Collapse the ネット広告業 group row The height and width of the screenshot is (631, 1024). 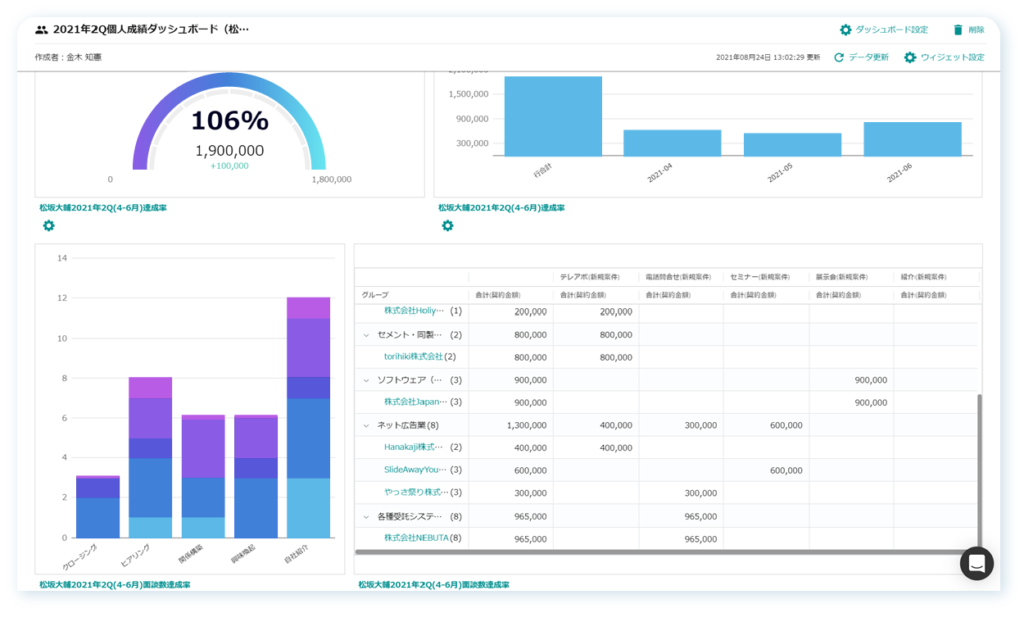(x=366, y=425)
